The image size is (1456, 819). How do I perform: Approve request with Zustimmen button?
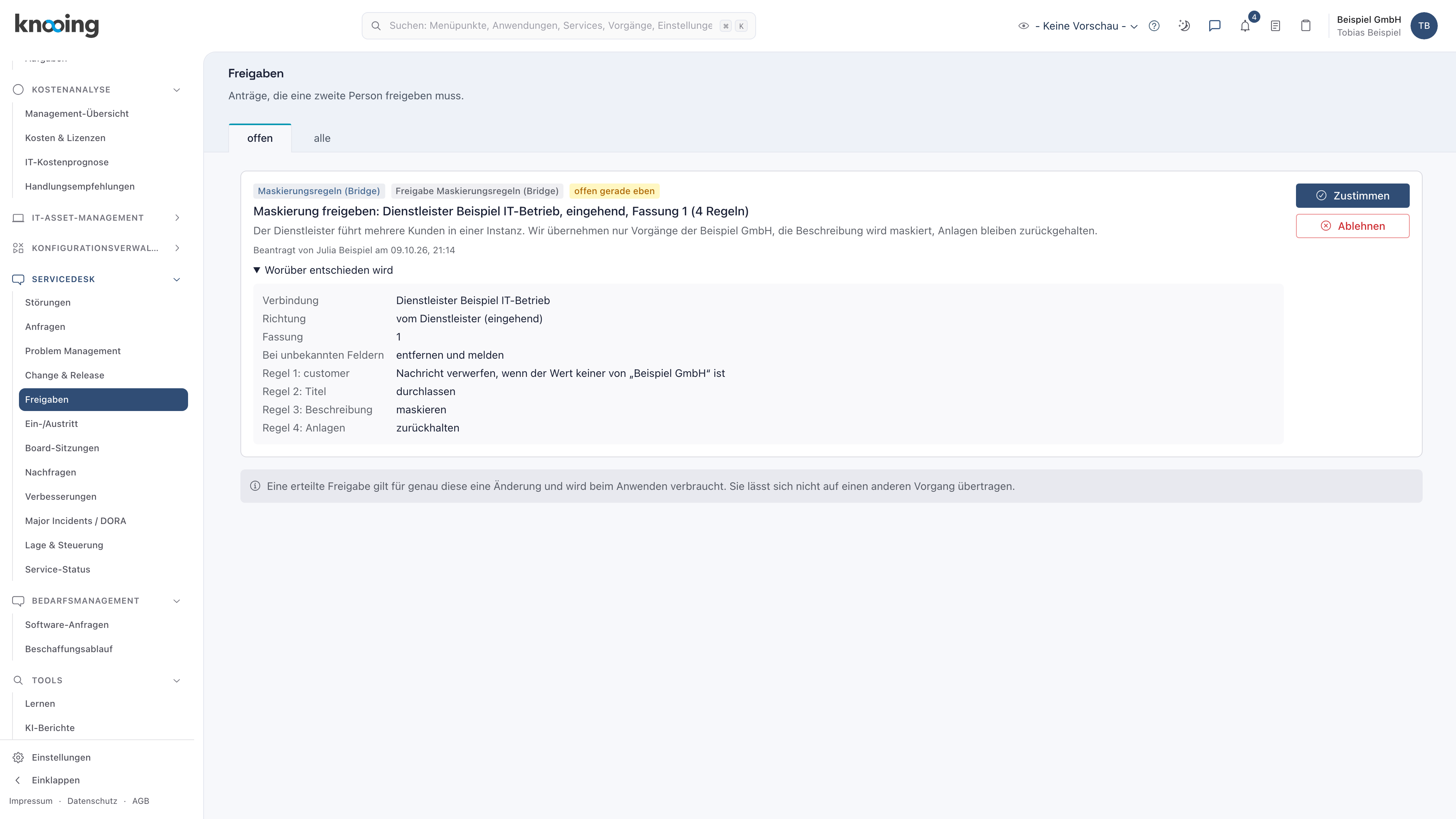click(1352, 196)
